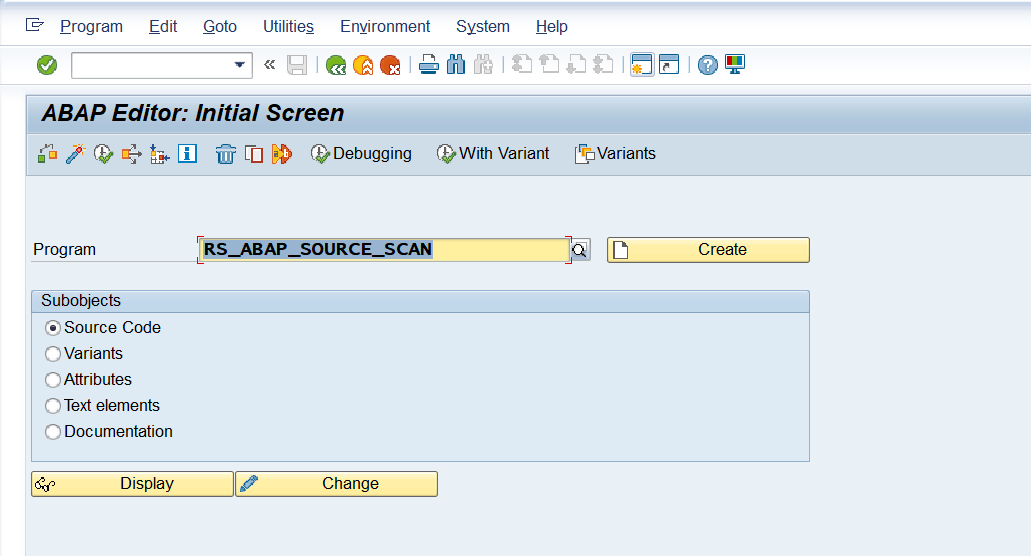
Task: Click the Variants button
Action: pyautogui.click(x=615, y=154)
